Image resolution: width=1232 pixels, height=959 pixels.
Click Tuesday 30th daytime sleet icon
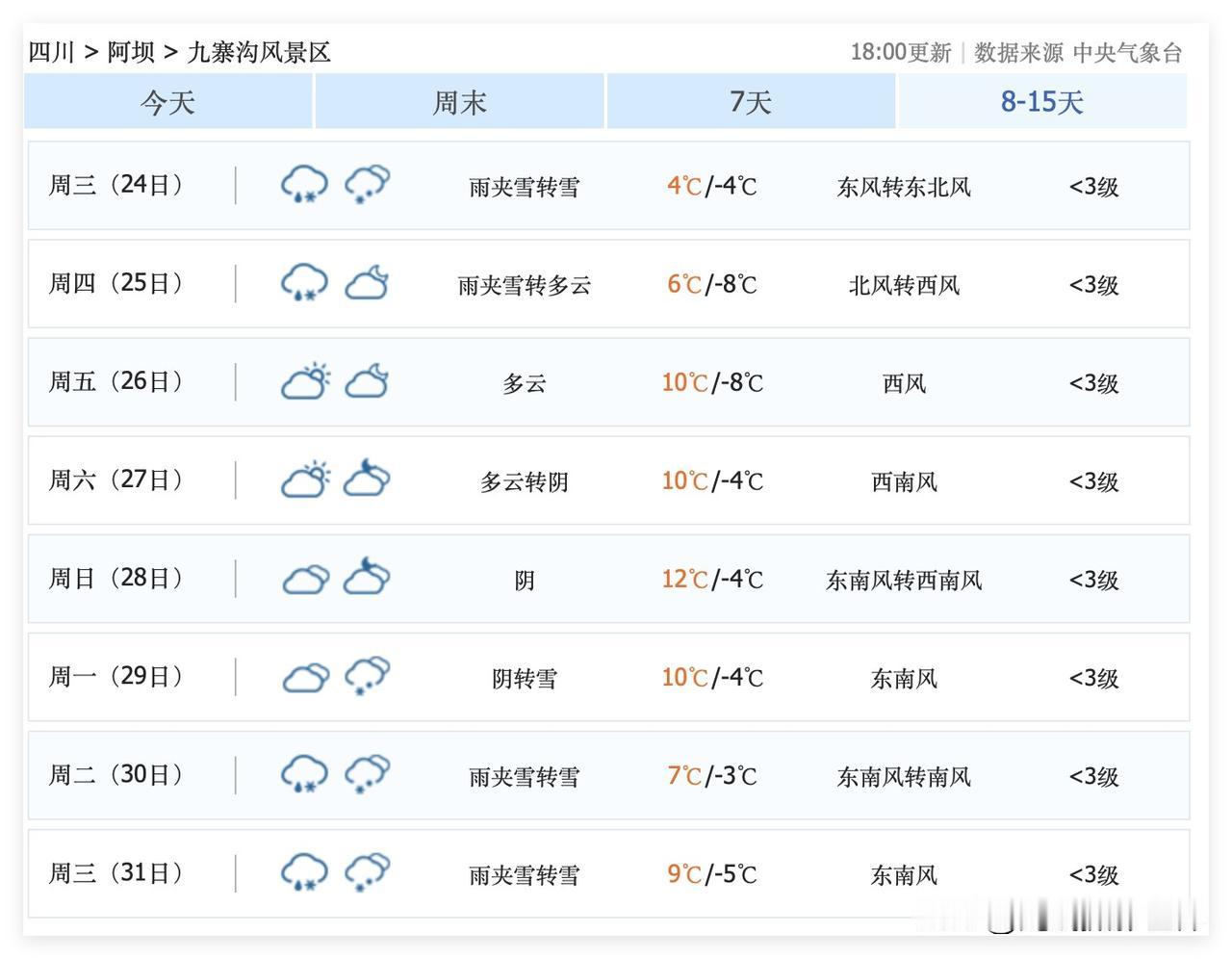304,774
